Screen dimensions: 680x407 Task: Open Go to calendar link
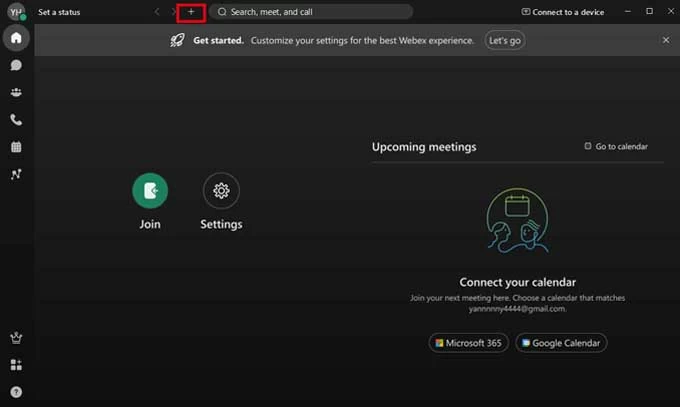coord(616,146)
